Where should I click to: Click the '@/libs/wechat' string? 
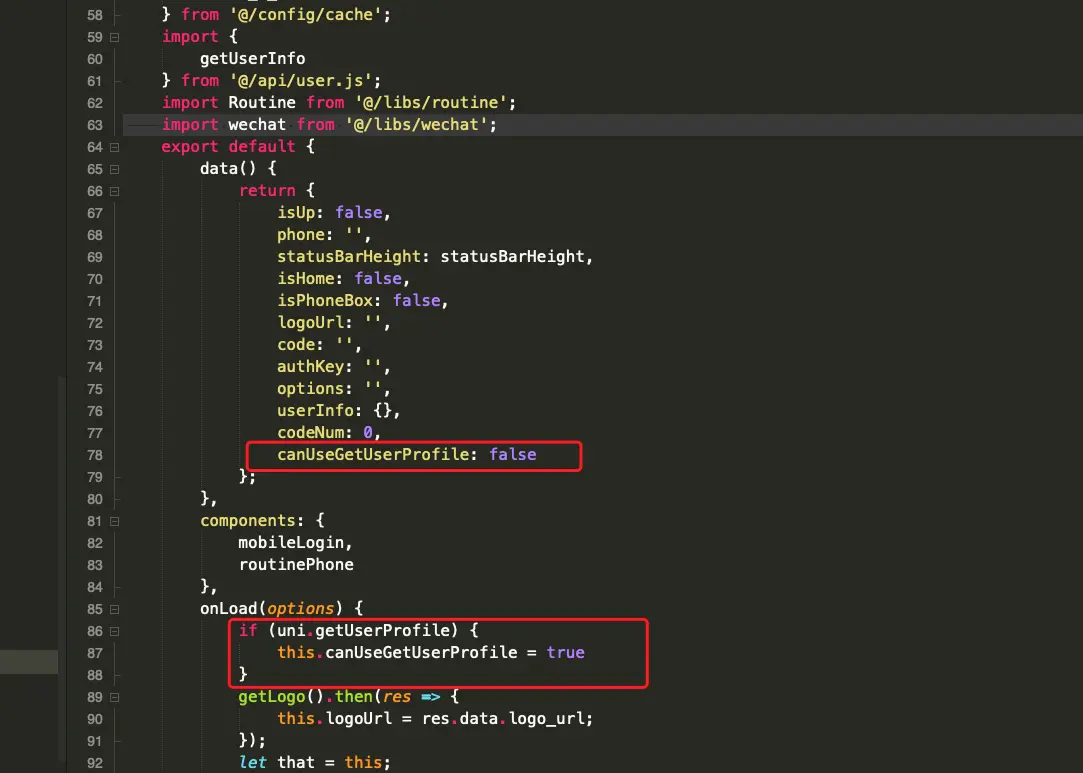coord(416,125)
